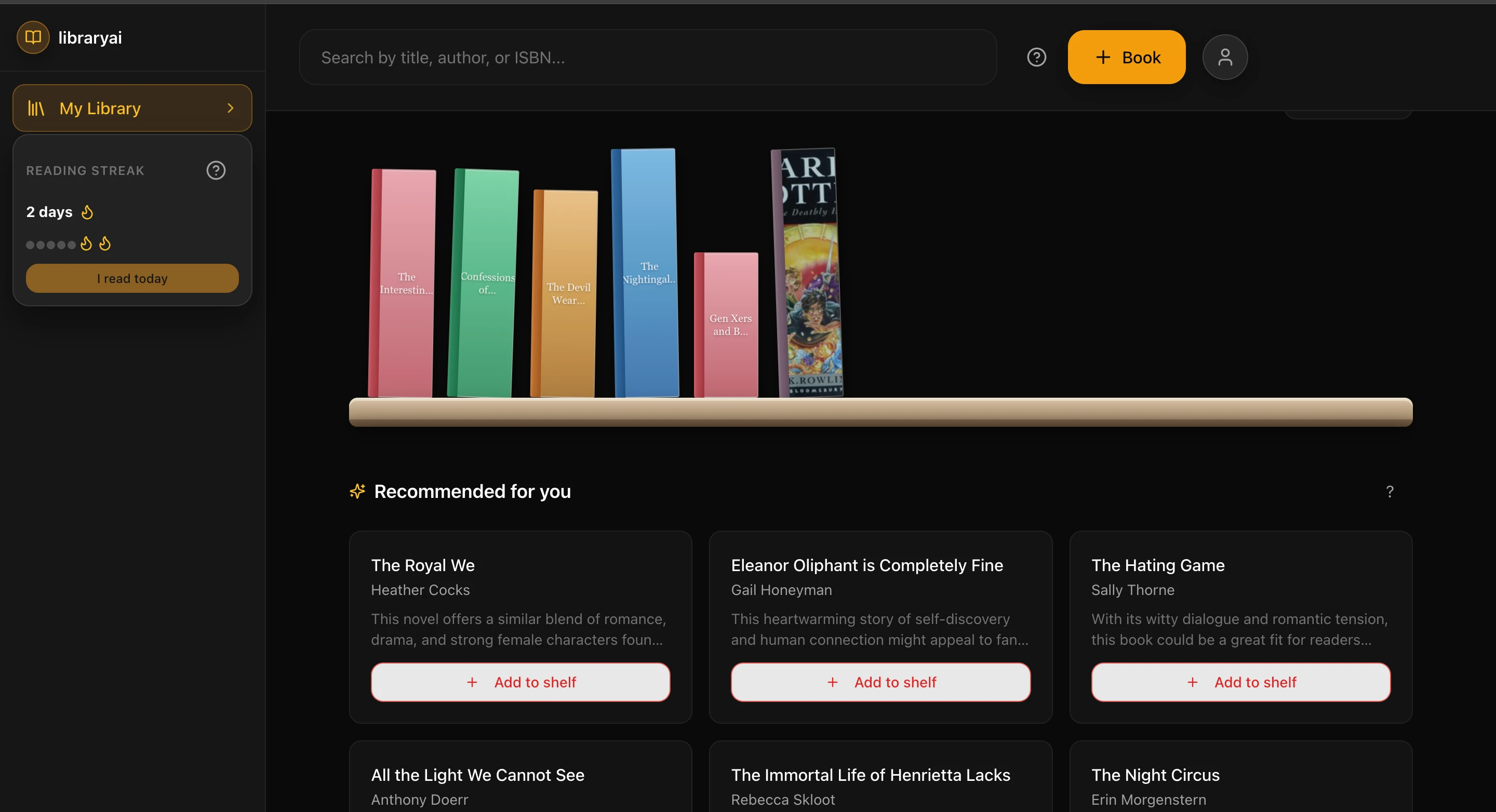Click flame icon beside 2 days
The width and height of the screenshot is (1496, 812).
[87, 212]
